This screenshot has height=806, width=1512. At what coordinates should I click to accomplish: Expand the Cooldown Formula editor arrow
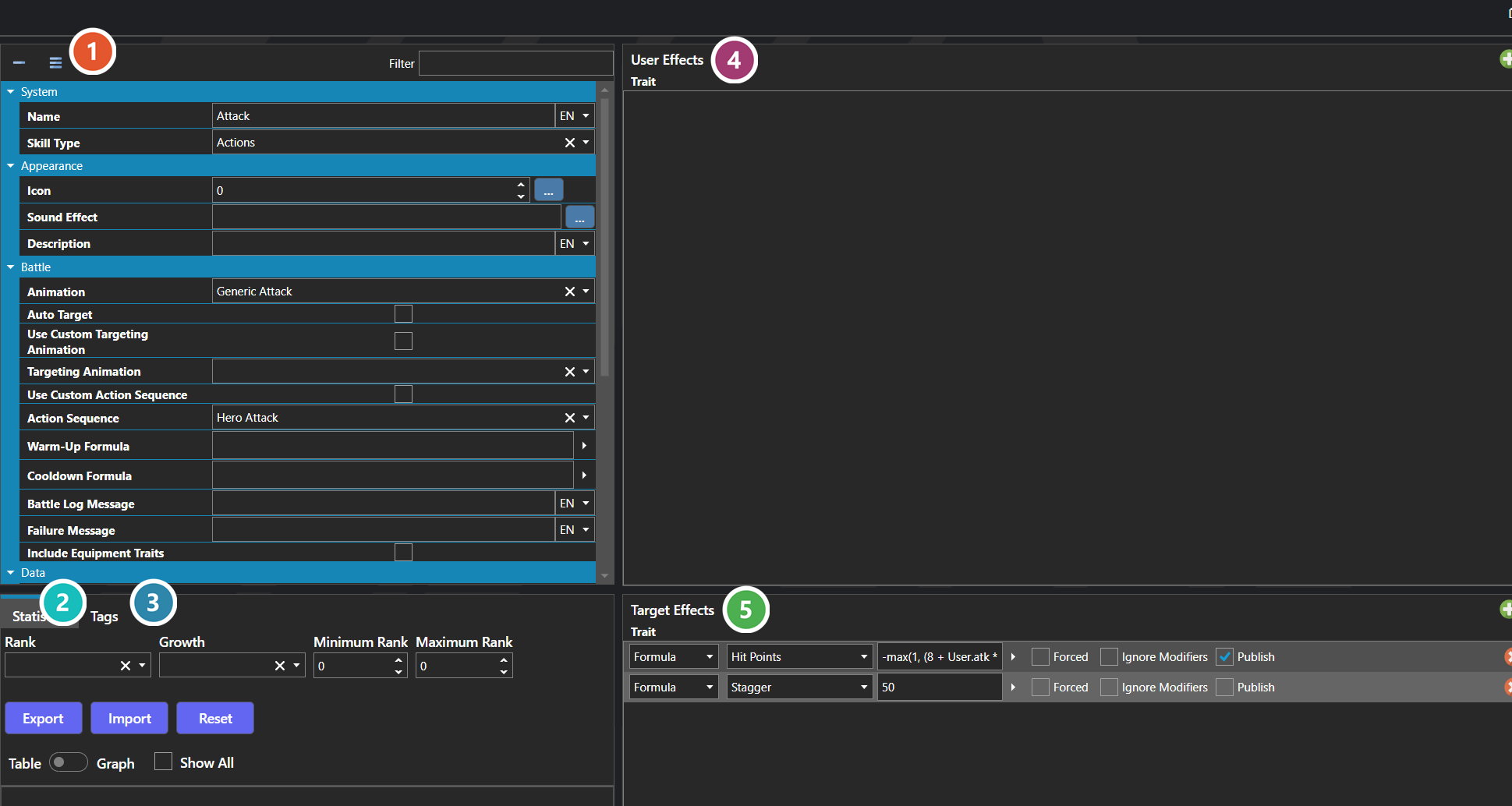584,475
